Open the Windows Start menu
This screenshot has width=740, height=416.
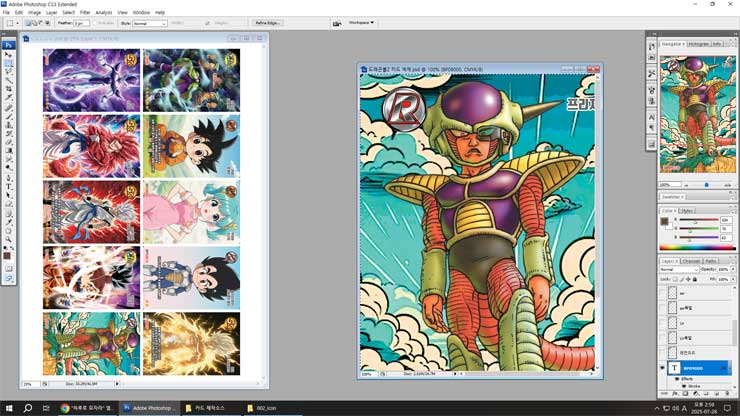(9, 408)
